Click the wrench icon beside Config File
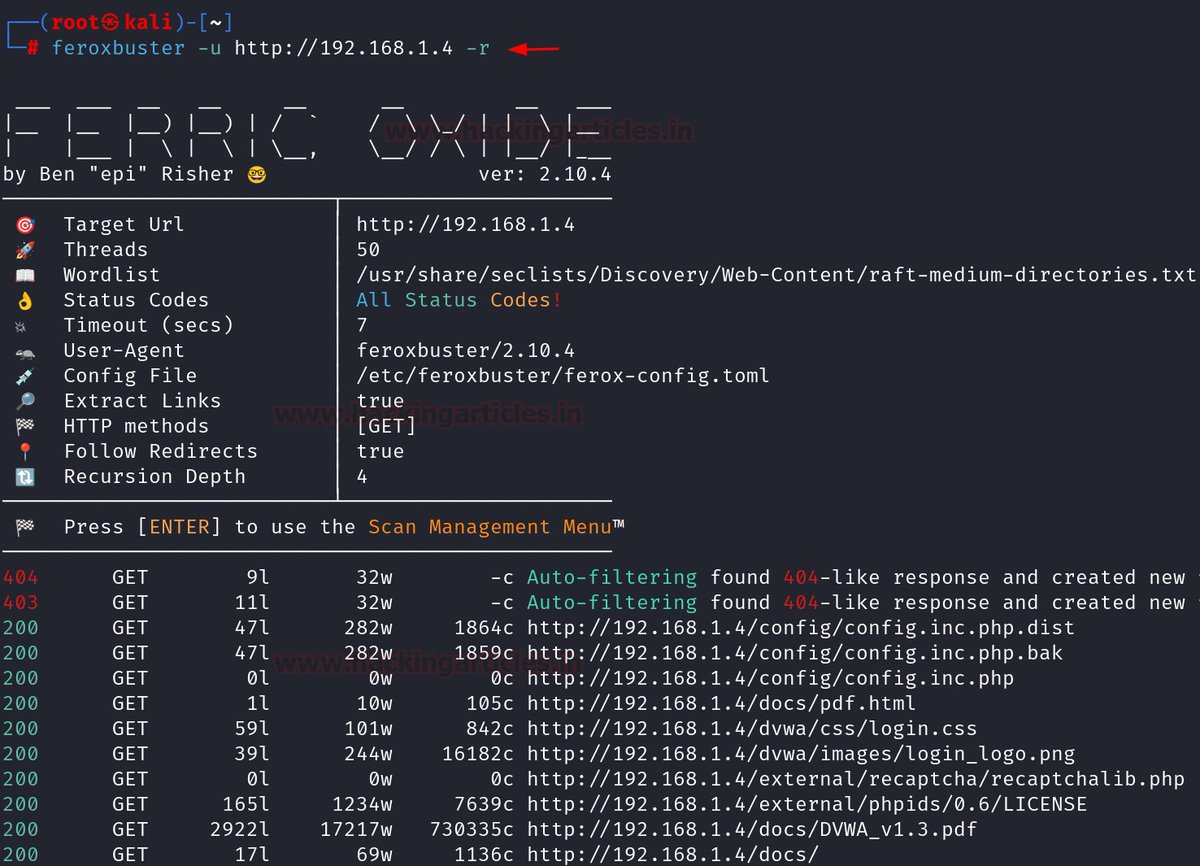This screenshot has width=1200, height=866. [25, 375]
